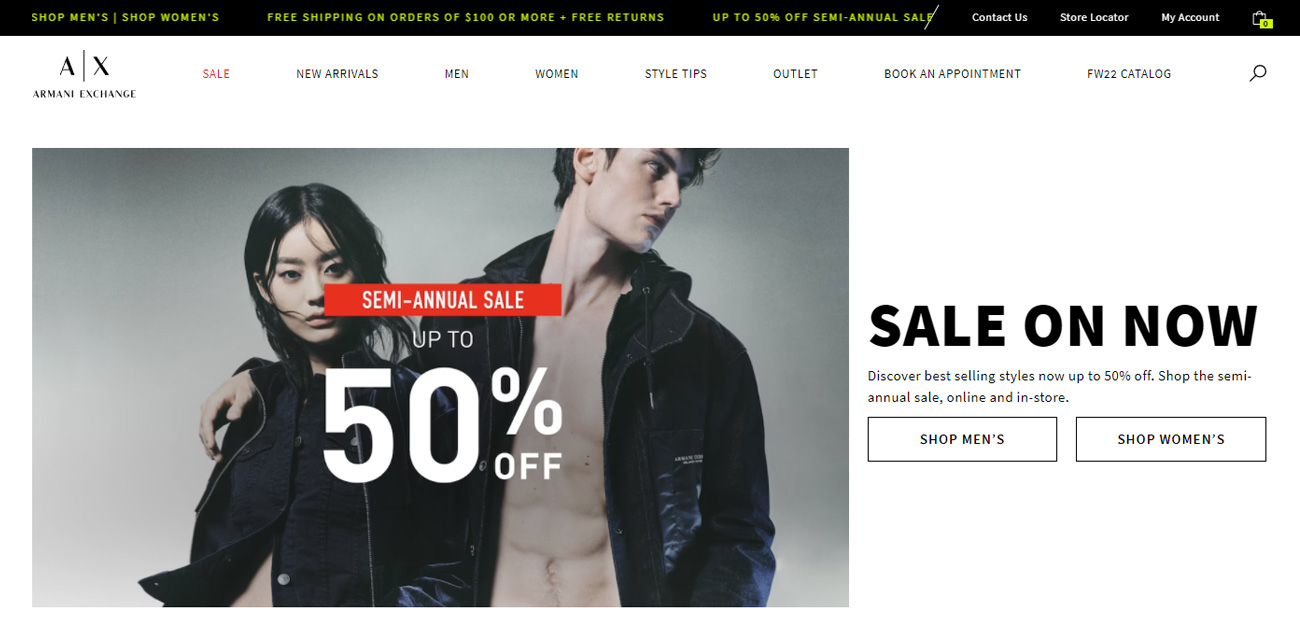This screenshot has width=1300, height=644.
Task: Click the semi-annual sale hero image
Action: point(440,377)
